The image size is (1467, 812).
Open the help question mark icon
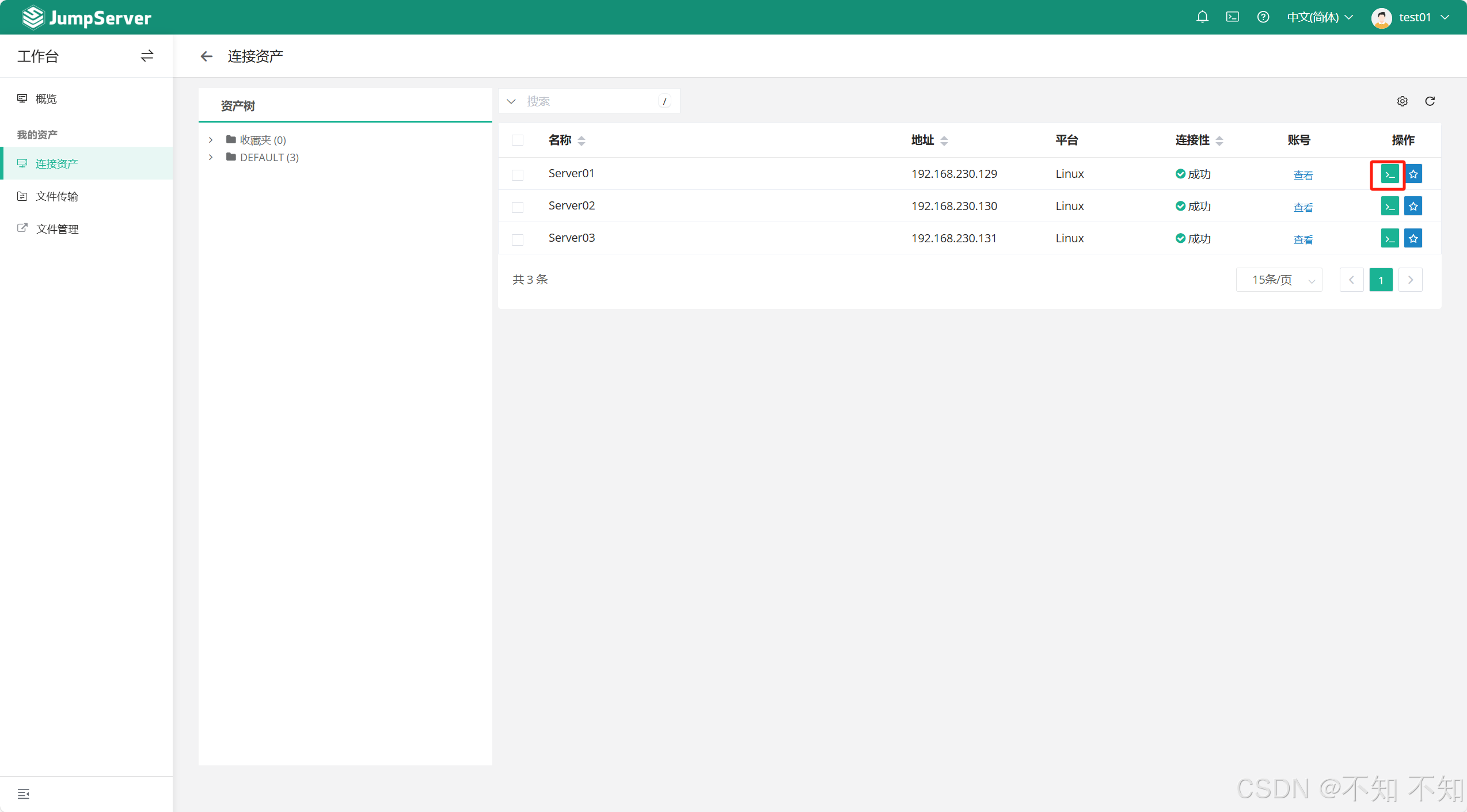(x=1263, y=17)
